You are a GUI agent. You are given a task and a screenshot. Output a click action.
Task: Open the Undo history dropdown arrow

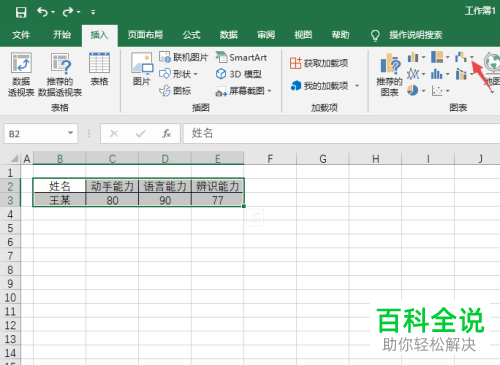point(53,12)
